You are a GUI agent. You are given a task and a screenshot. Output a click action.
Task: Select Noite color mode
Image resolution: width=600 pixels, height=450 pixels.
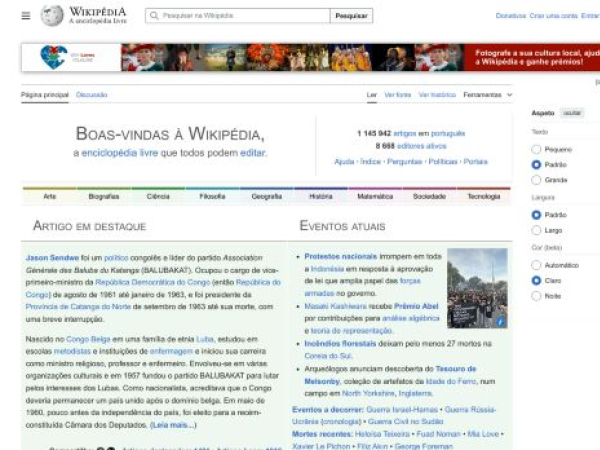point(536,296)
